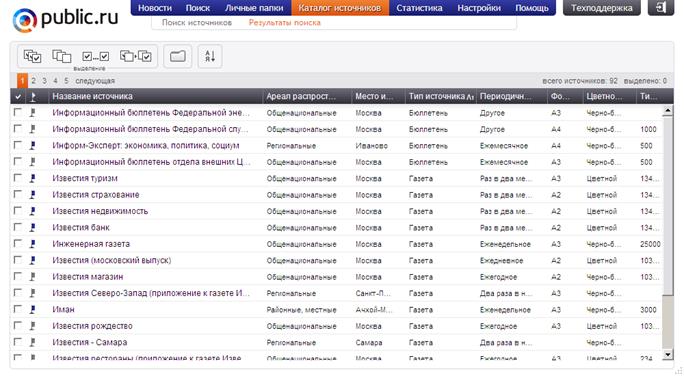The height and width of the screenshot is (376, 684).
Task: Click current page 1 in pagination
Action: coord(22,81)
